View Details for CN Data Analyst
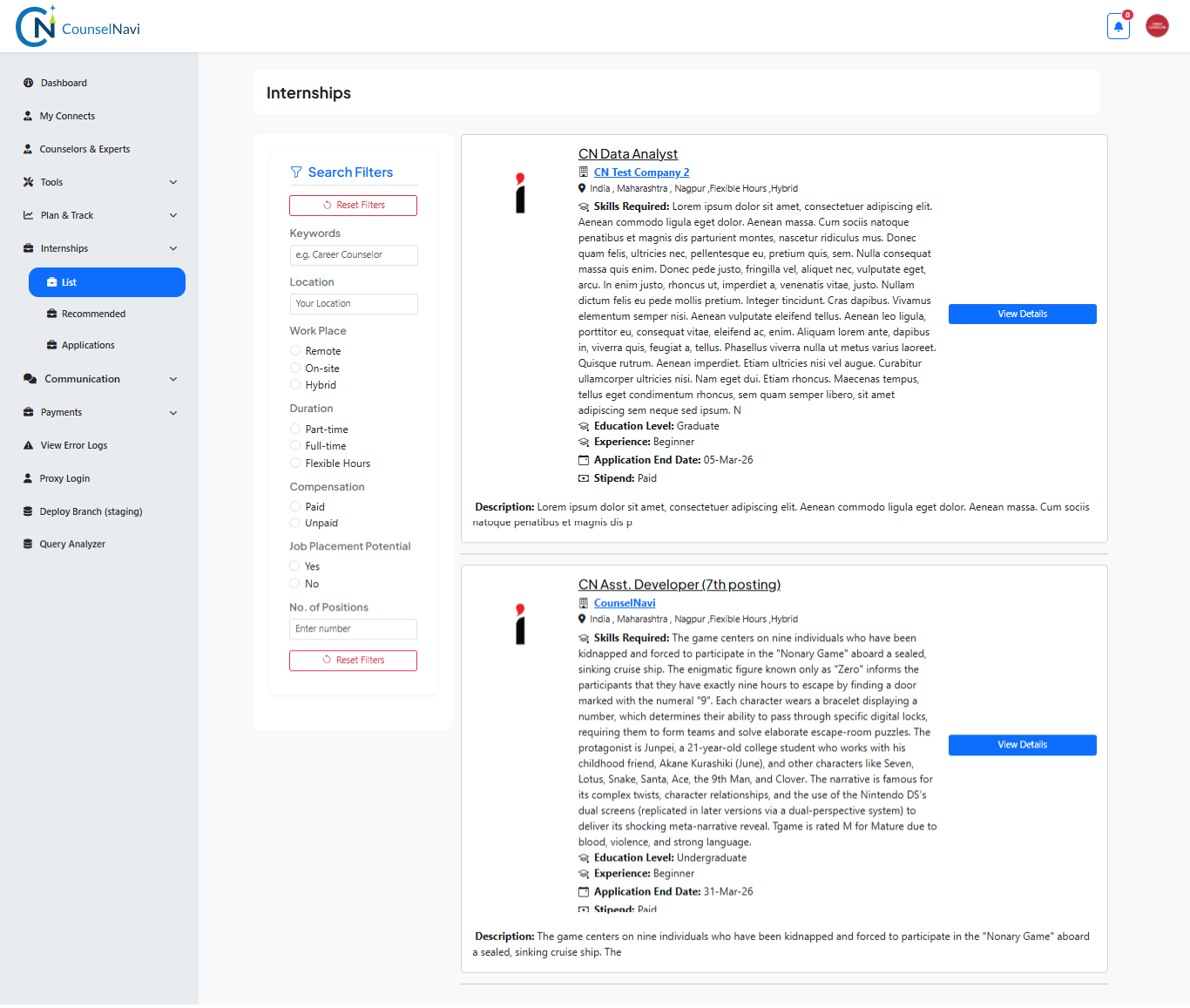Image resolution: width=1190 pixels, height=1008 pixels. 1022,314
